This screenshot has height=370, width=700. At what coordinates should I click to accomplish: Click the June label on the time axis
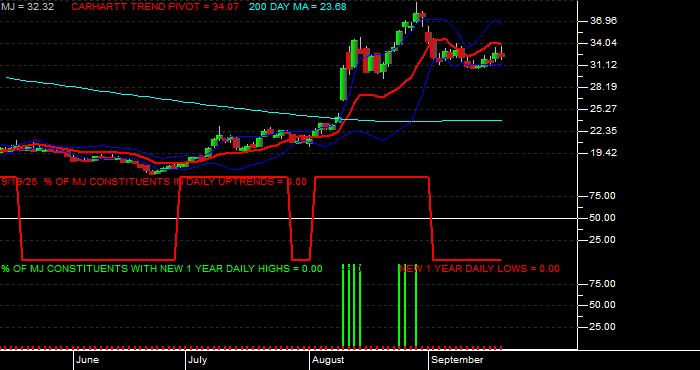(88, 360)
